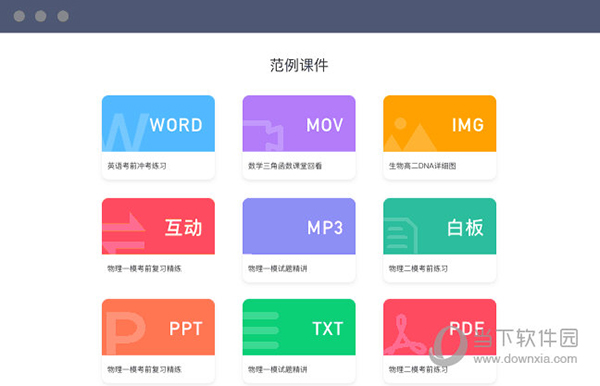Select caption 物理一模试题精讲 under MP3 card
This screenshot has width=600, height=386.
pyautogui.click(x=278, y=269)
